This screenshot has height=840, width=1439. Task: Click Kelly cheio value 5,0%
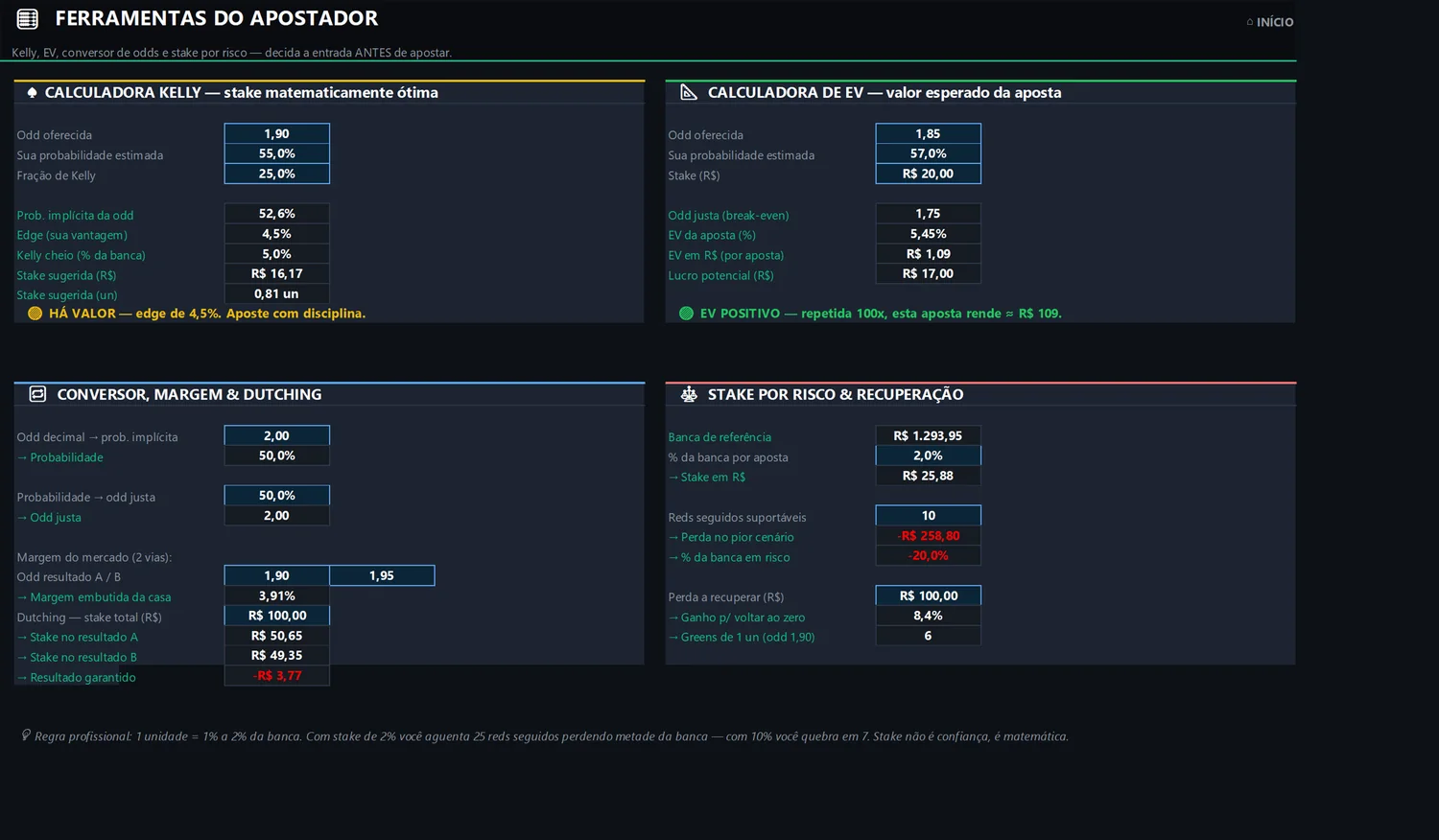tap(277, 254)
